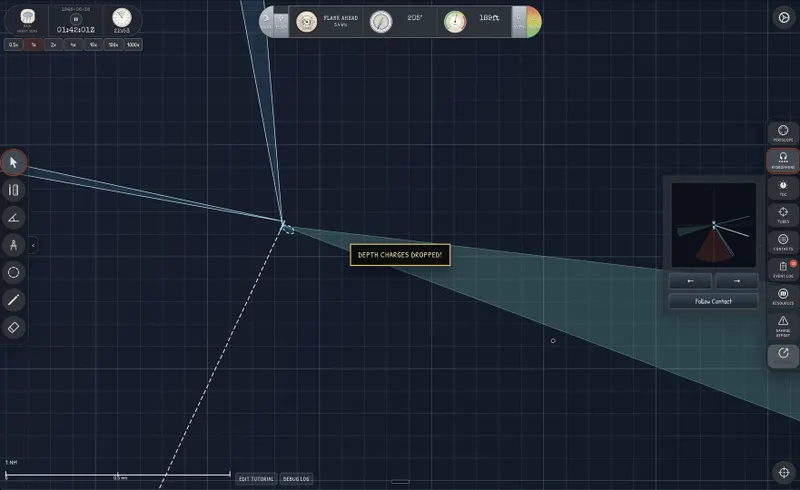Select the ruler measurement tool
800x490 pixels.
14,190
